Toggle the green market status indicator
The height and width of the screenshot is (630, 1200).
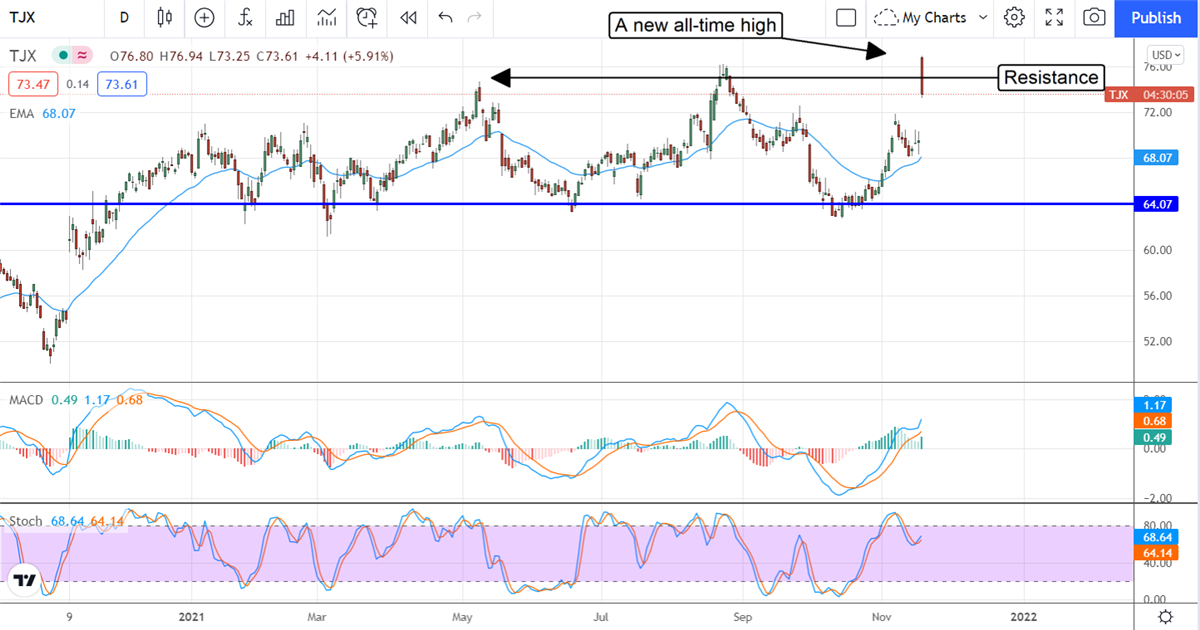tap(64, 55)
